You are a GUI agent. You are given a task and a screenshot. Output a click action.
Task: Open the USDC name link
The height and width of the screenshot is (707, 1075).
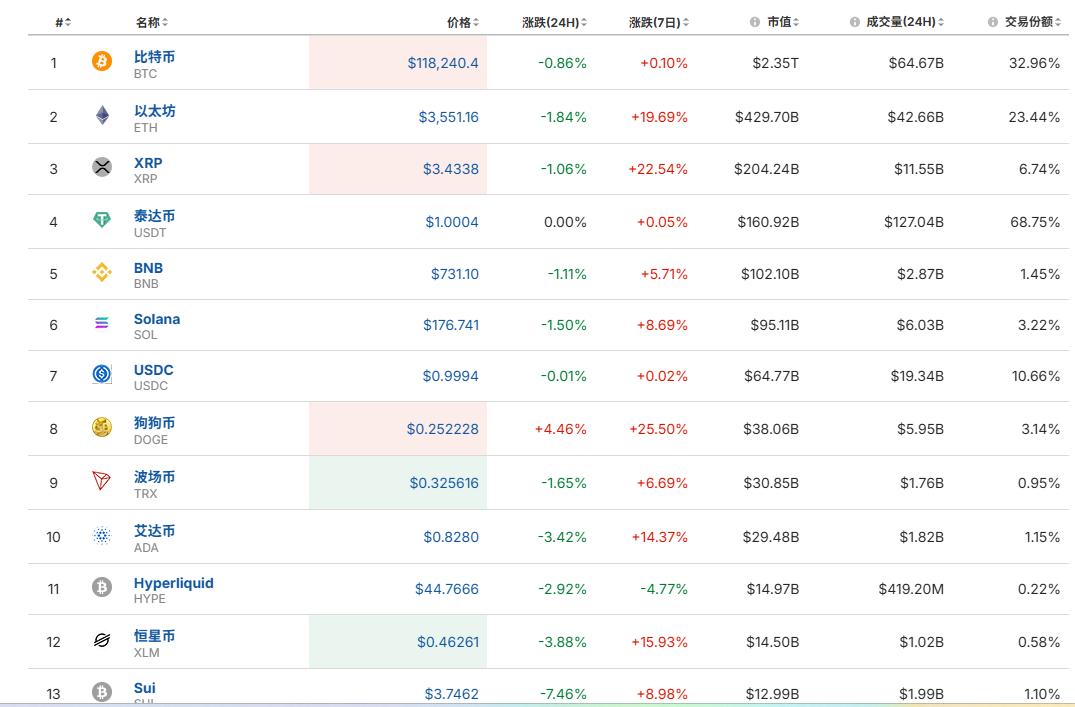pyautogui.click(x=154, y=370)
